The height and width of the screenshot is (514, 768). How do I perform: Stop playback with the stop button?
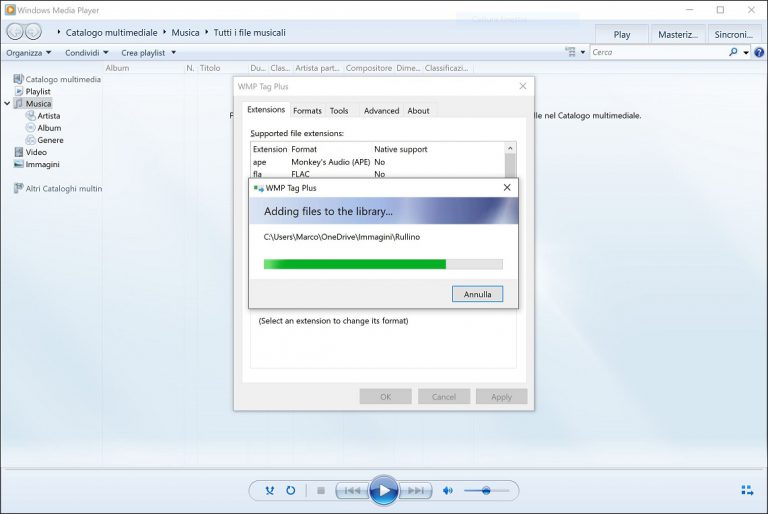coord(321,490)
